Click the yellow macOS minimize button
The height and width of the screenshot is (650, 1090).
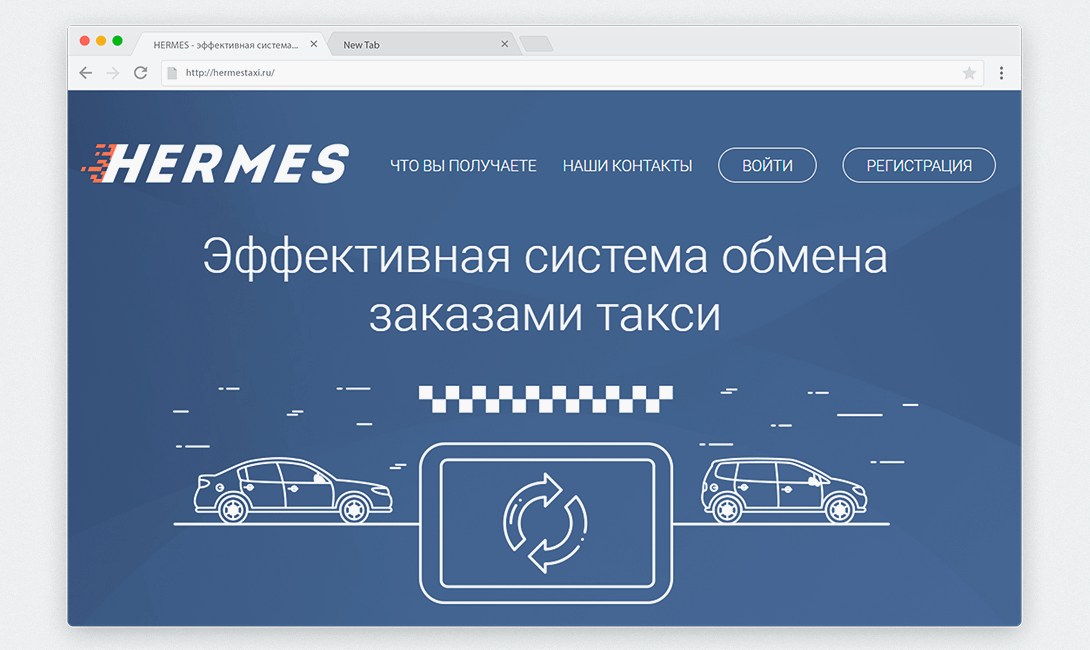[x=101, y=41]
